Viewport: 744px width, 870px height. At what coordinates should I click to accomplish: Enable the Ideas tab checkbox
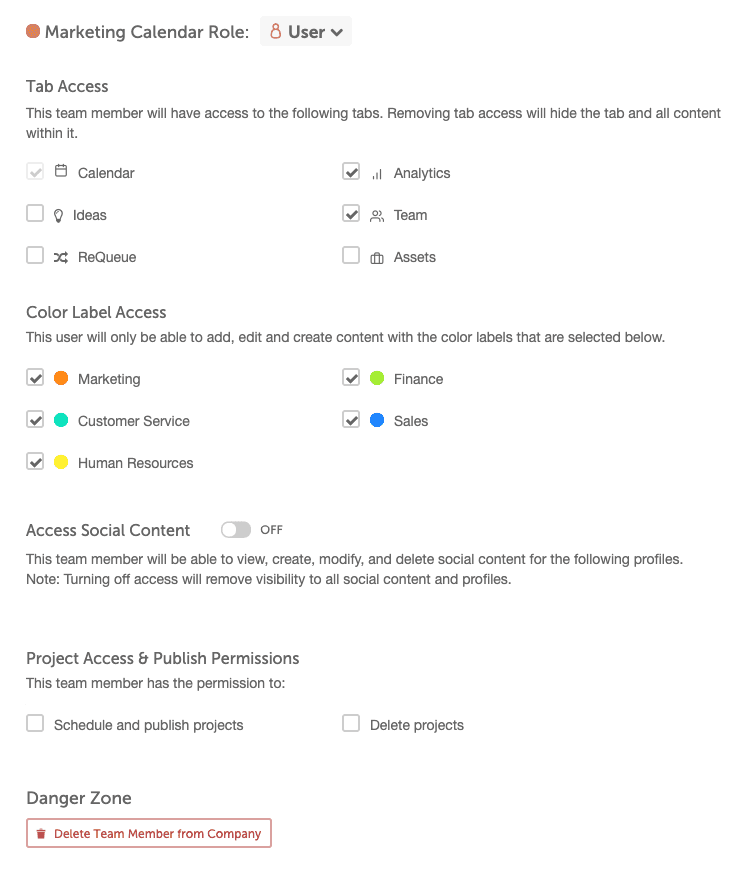(x=35, y=214)
